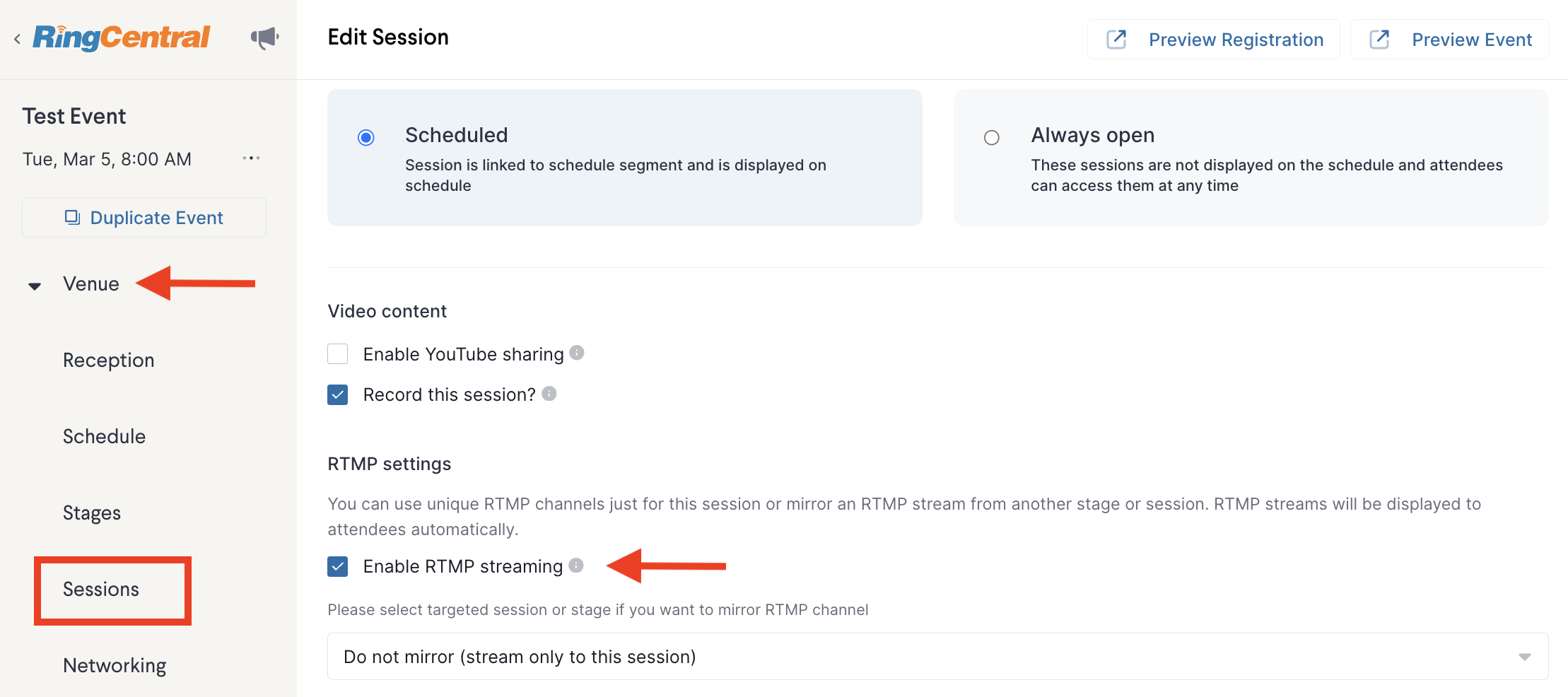Click the megaphone announcements icon

click(264, 37)
